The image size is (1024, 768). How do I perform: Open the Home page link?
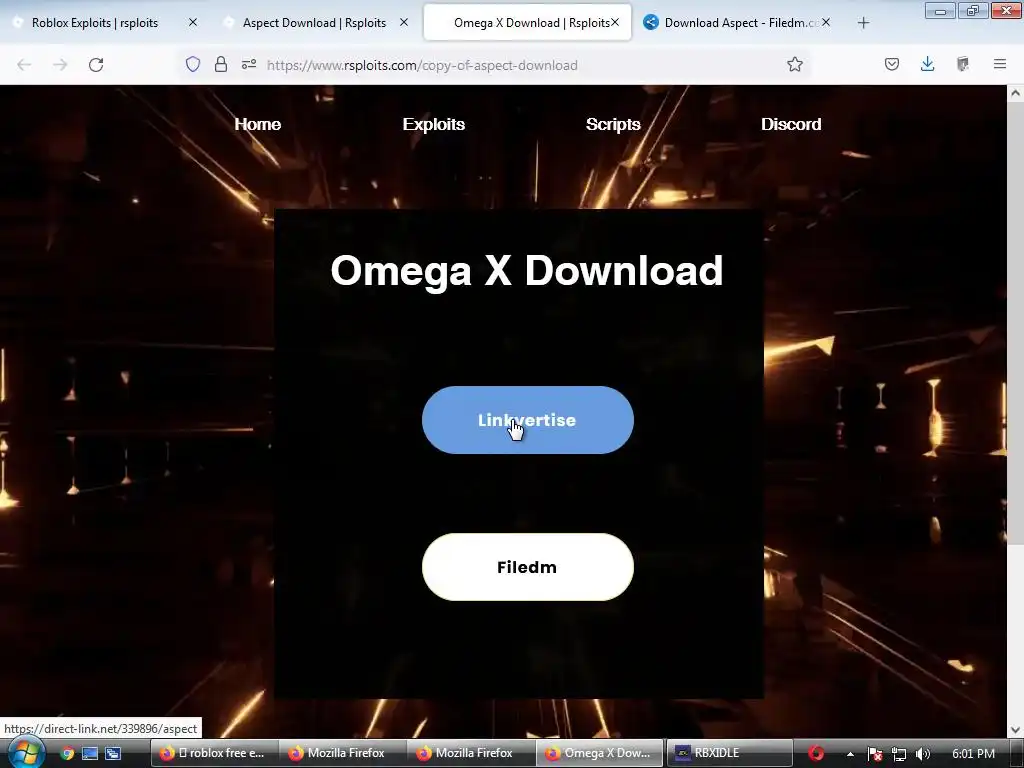[x=258, y=124]
